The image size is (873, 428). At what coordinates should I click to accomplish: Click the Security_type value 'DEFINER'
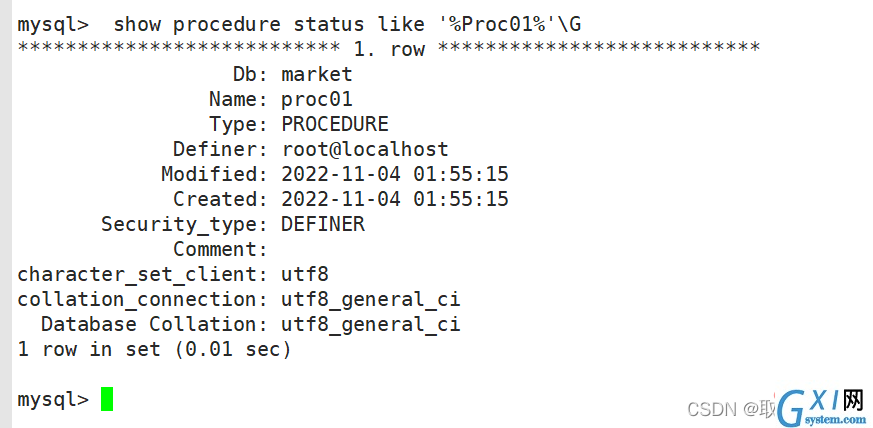click(x=323, y=224)
